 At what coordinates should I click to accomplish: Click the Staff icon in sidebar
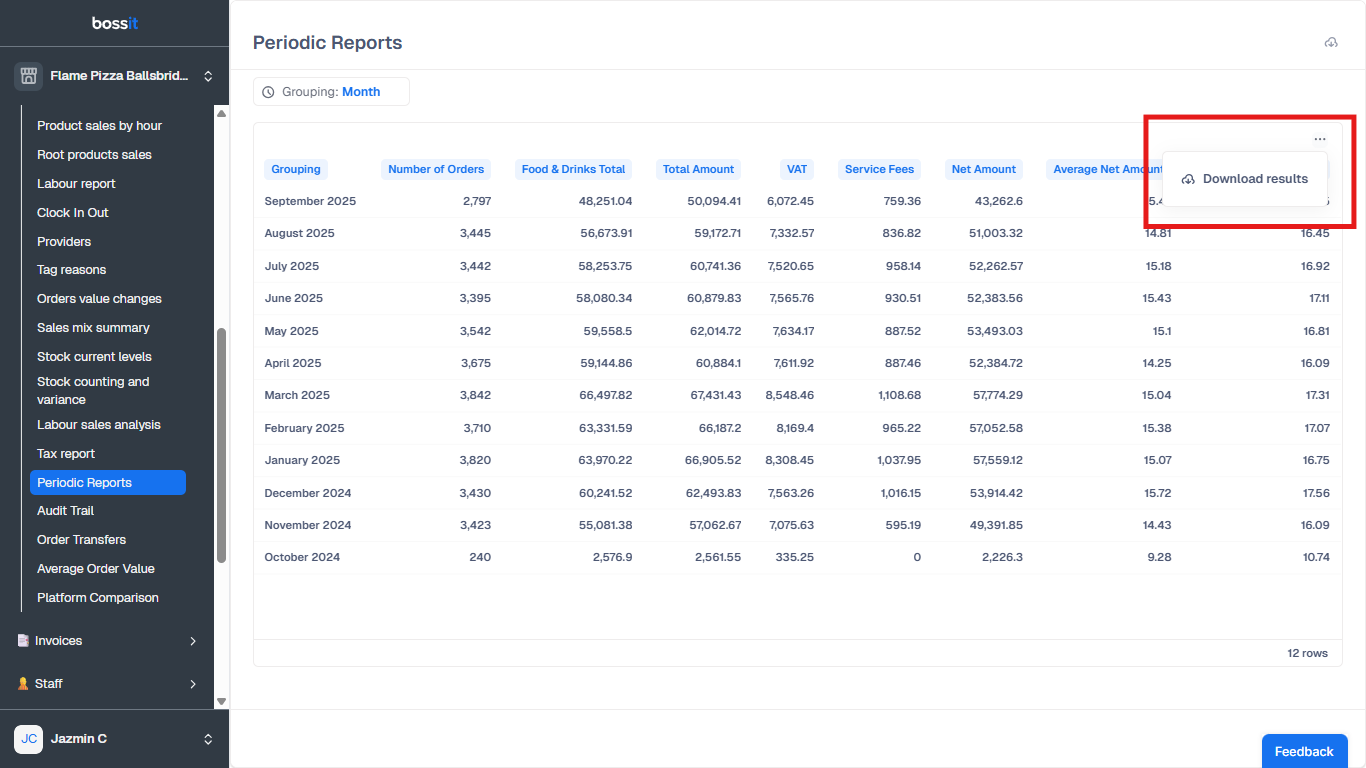pyautogui.click(x=23, y=684)
